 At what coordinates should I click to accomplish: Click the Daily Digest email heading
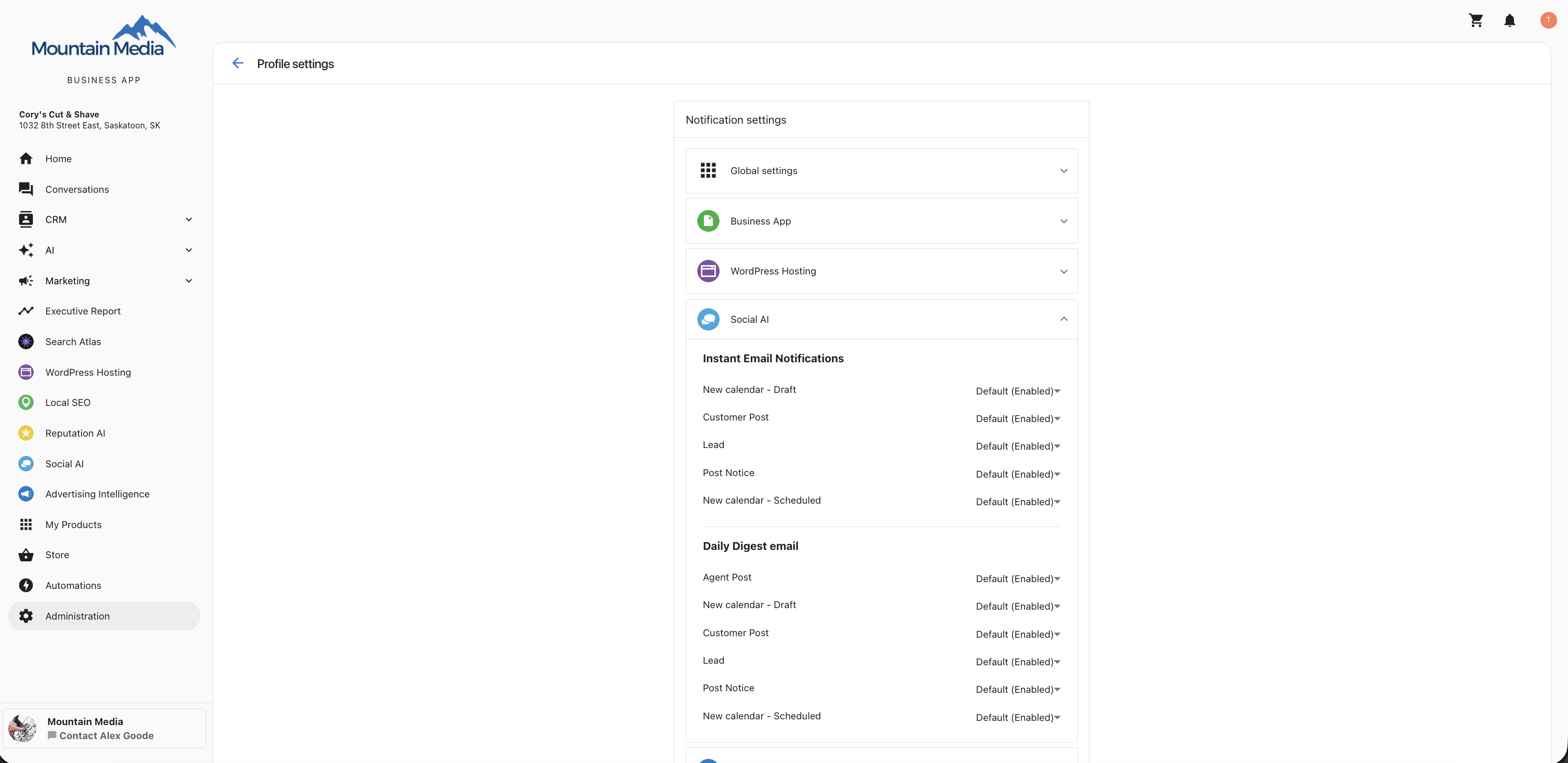click(750, 546)
